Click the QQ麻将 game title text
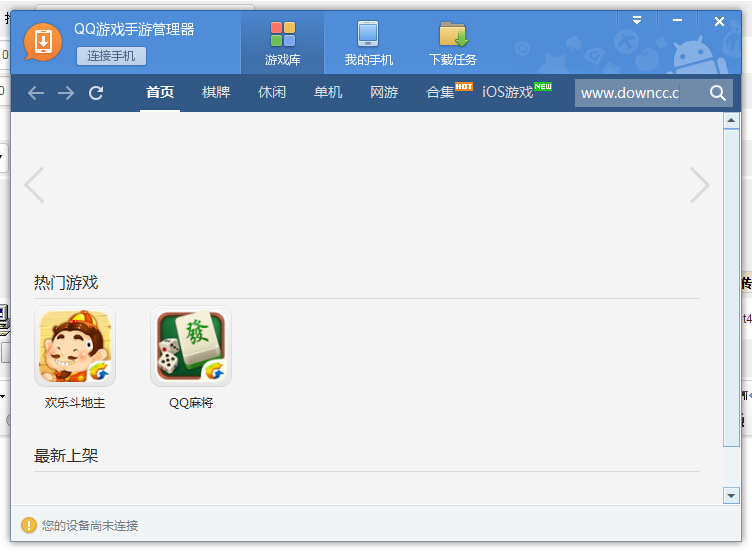This screenshot has width=752, height=552. click(x=191, y=403)
